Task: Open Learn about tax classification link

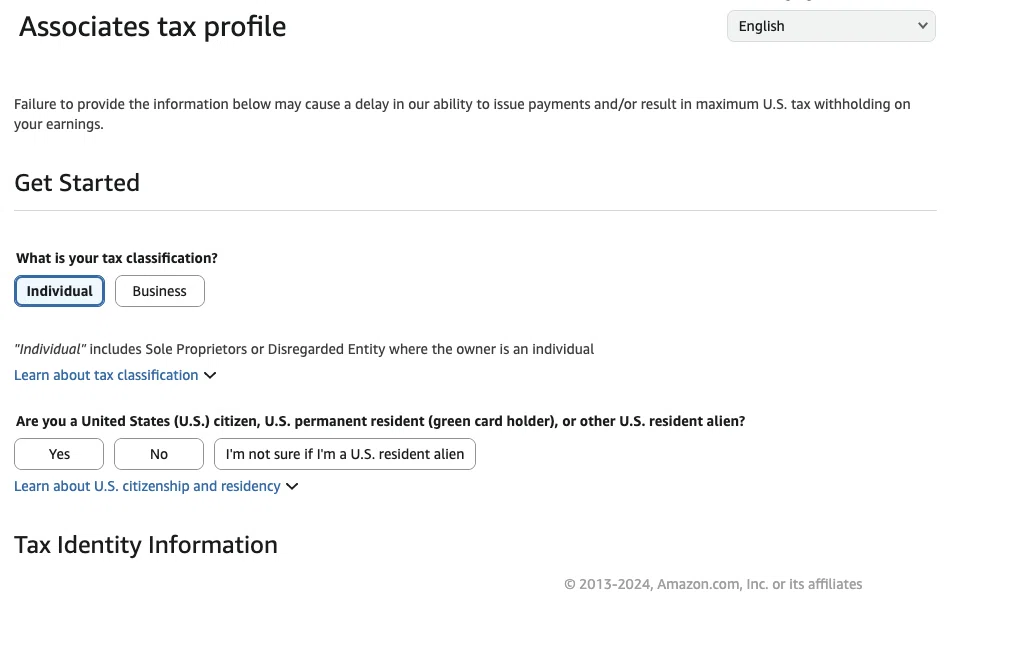Action: click(x=106, y=375)
